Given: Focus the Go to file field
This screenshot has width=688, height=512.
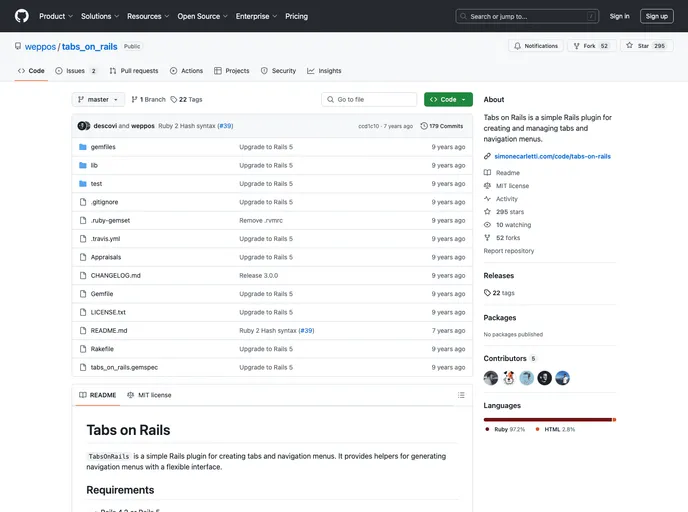Looking at the screenshot, I should (369, 100).
